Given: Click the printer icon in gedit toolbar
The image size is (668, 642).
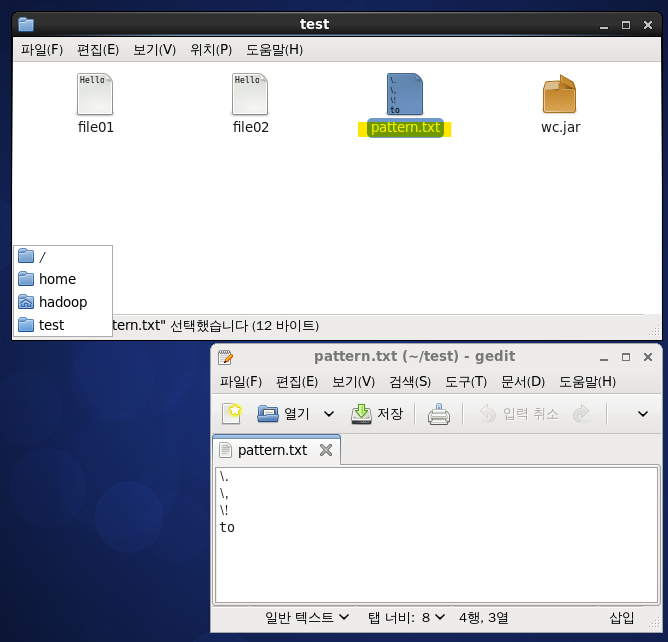Looking at the screenshot, I should click(x=439, y=414).
